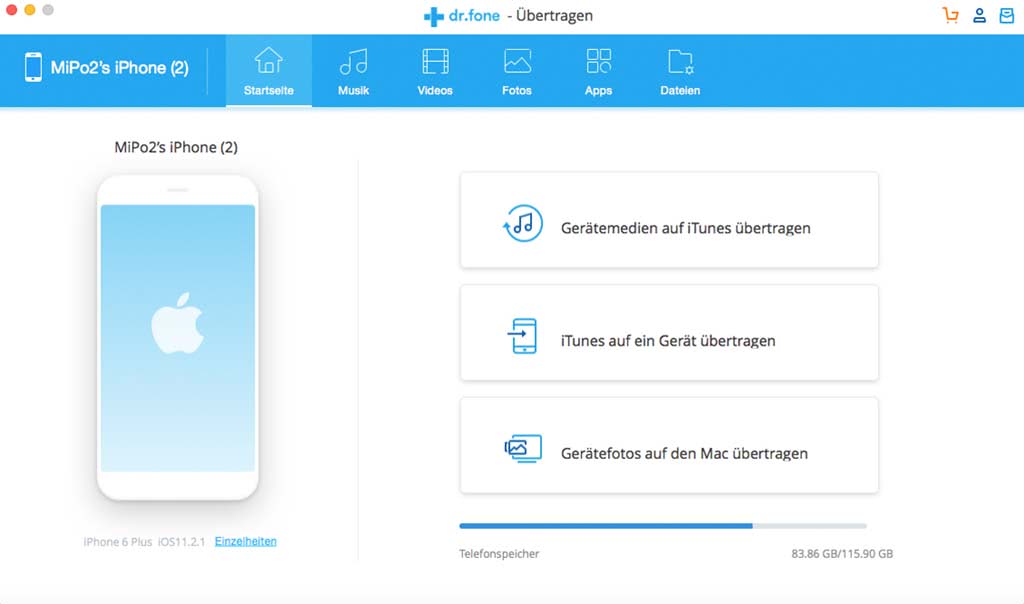1024x604 pixels.
Task: Click the user account icon
Action: click(x=979, y=14)
